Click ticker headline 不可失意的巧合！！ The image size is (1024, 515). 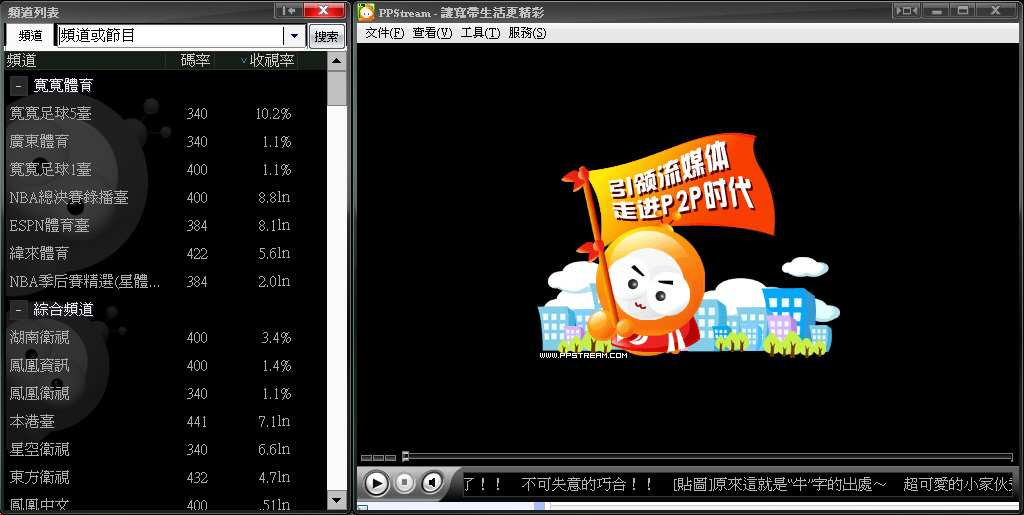pos(587,484)
